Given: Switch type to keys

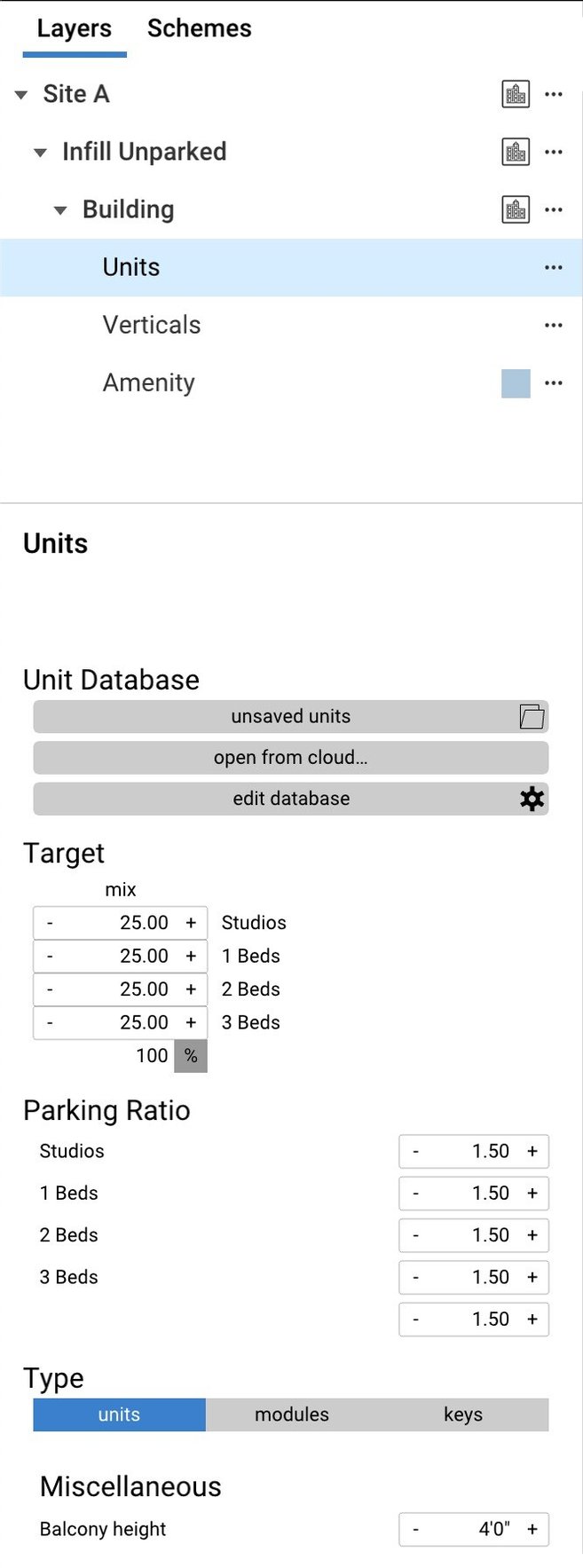Looking at the screenshot, I should click(463, 1414).
